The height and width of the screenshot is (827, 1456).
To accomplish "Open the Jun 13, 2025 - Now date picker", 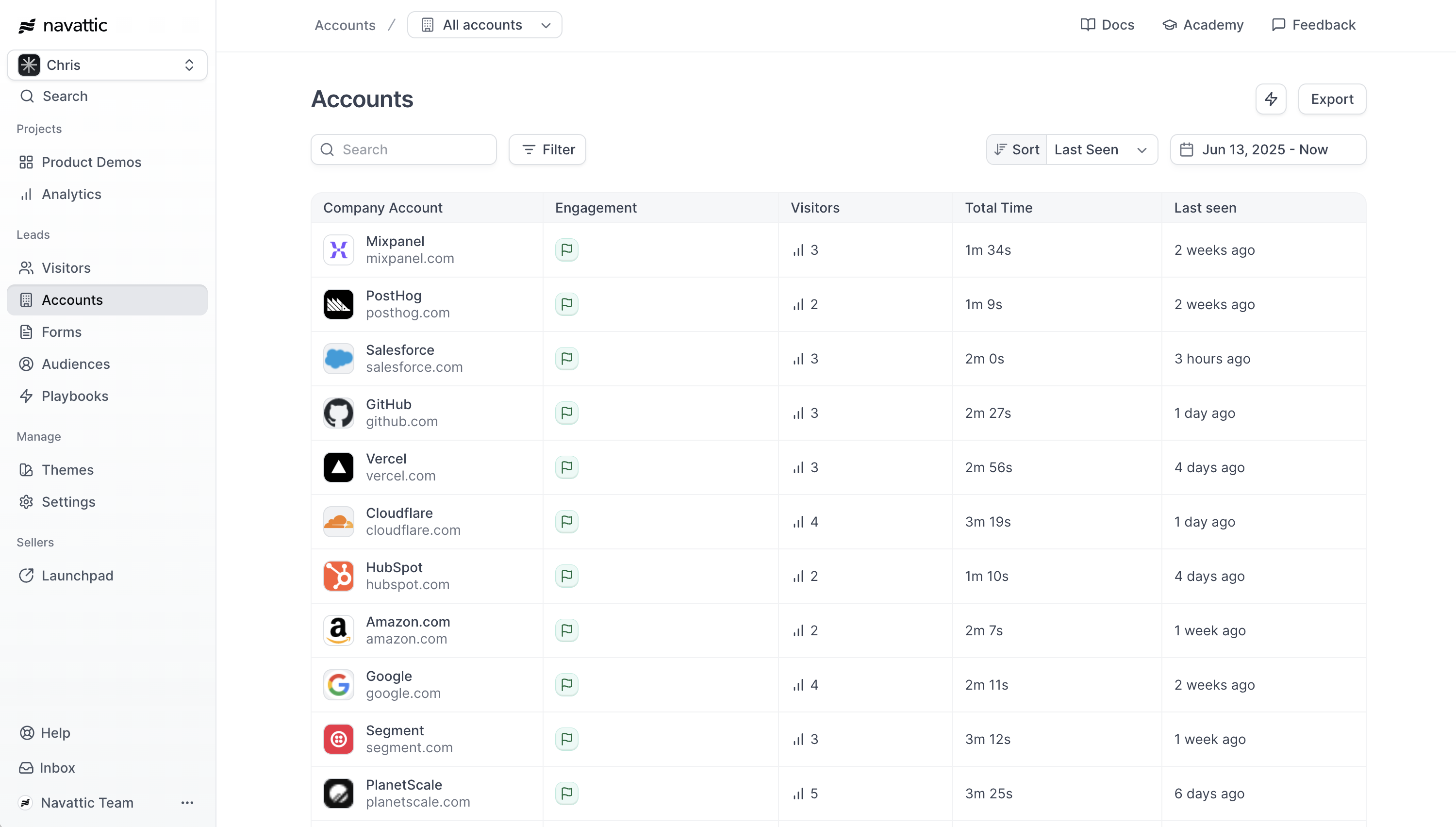I will pyautogui.click(x=1268, y=150).
